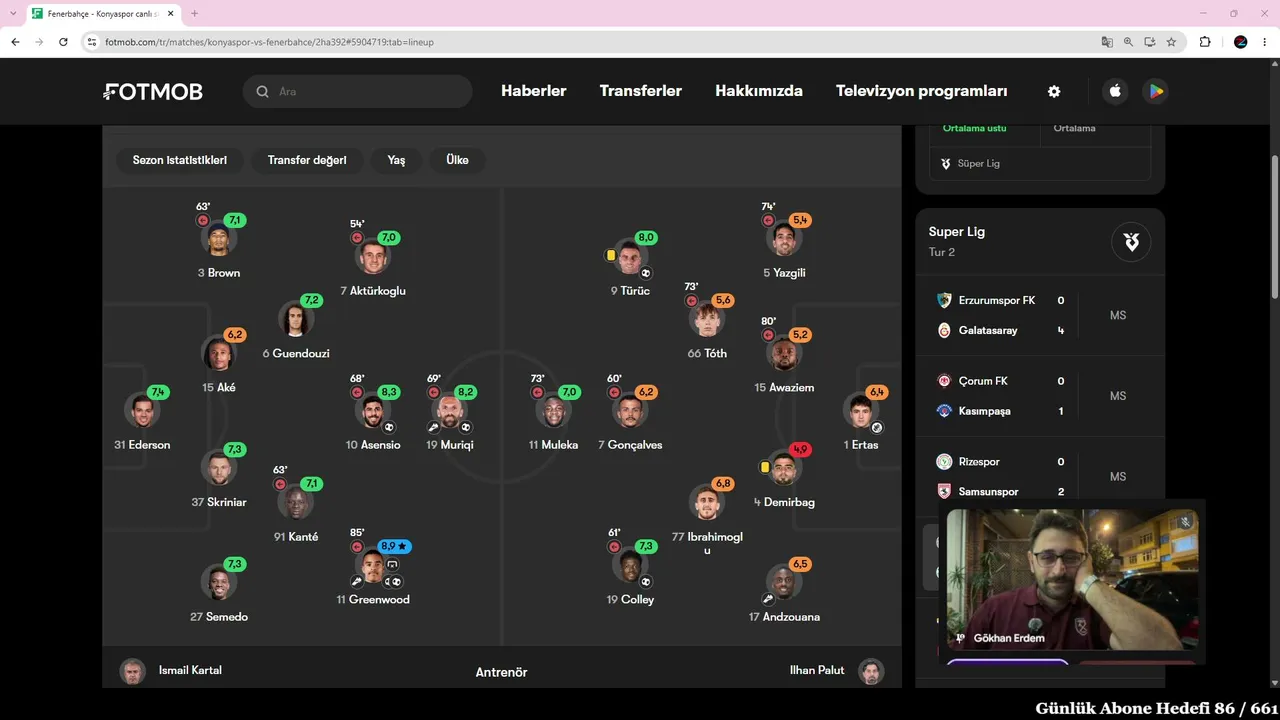This screenshot has height=720, width=1280.
Task: Go back to the previous page
Action: [15, 42]
